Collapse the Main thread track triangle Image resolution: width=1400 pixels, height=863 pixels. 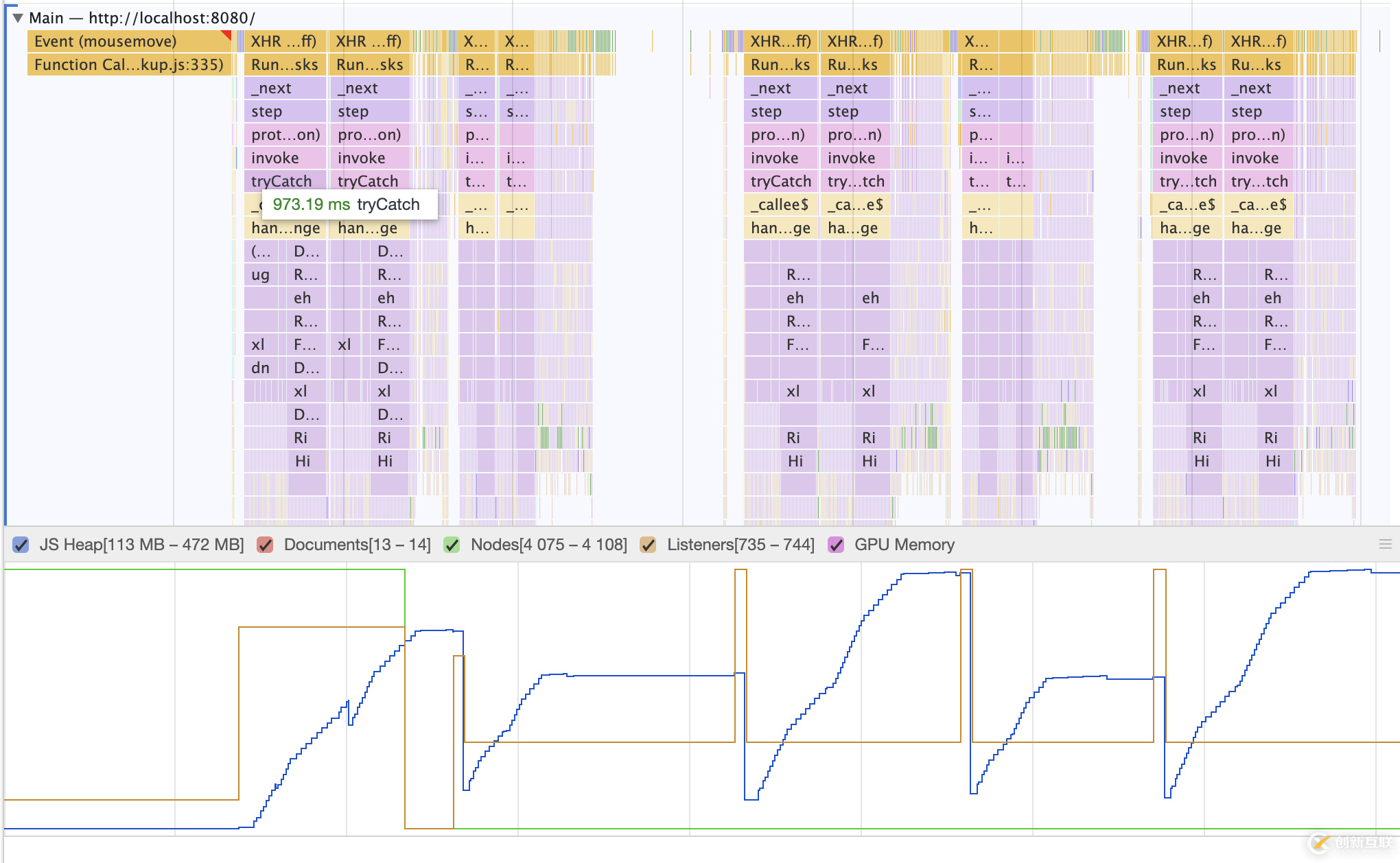(18, 18)
